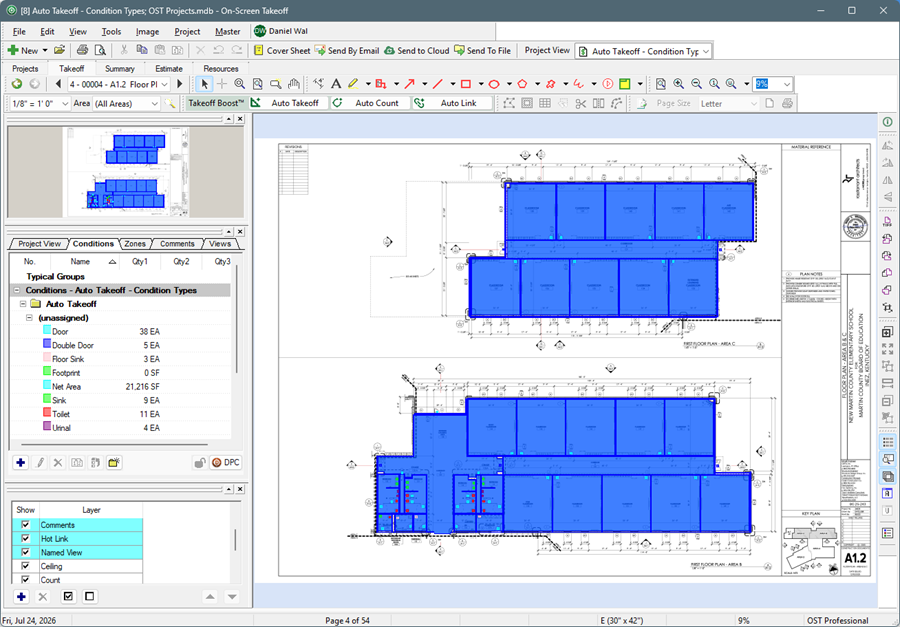Click the Zoom in magnifier icon

coord(678,84)
